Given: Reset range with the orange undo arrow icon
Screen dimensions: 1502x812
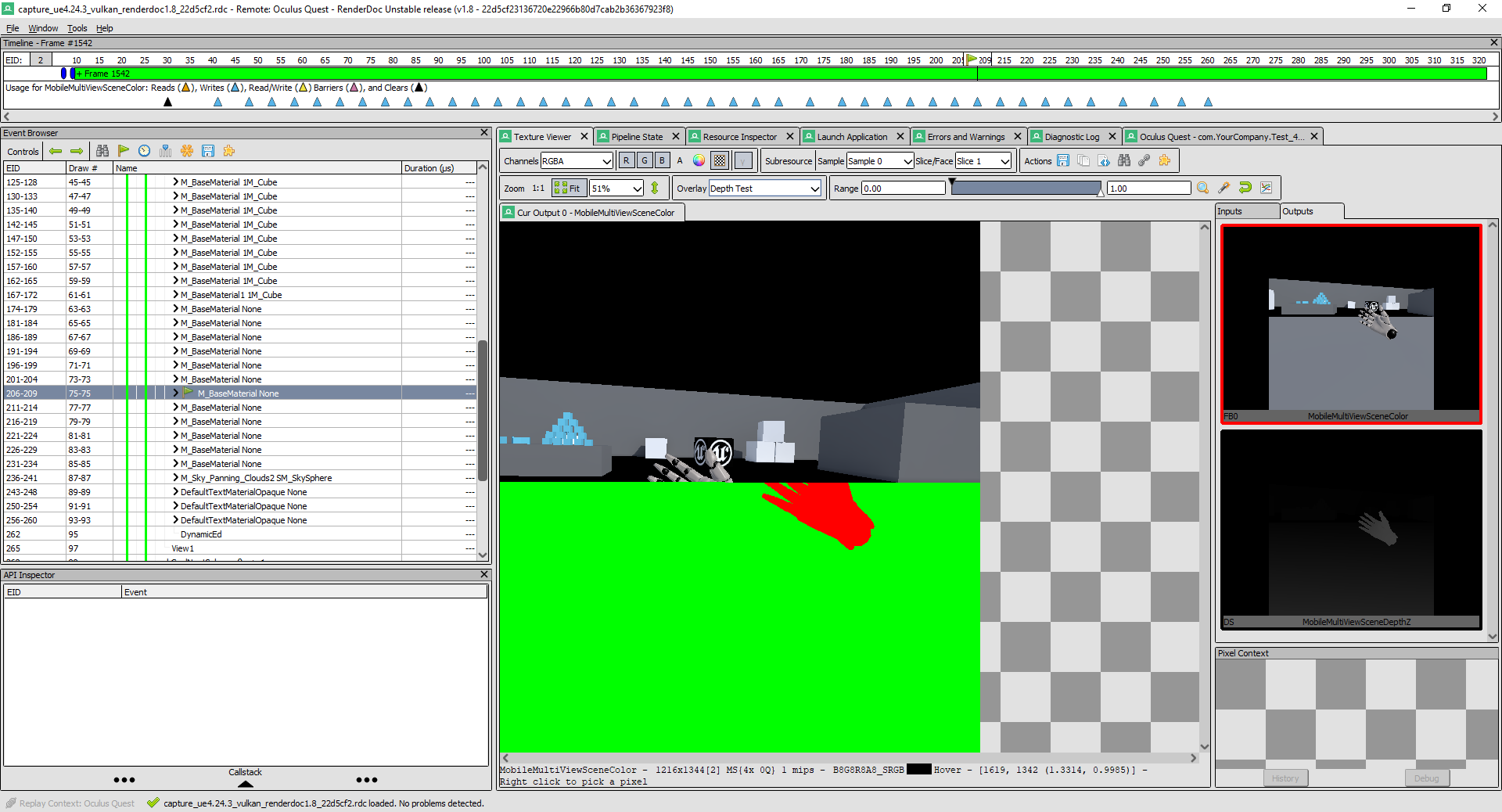Looking at the screenshot, I should coord(1245,188).
